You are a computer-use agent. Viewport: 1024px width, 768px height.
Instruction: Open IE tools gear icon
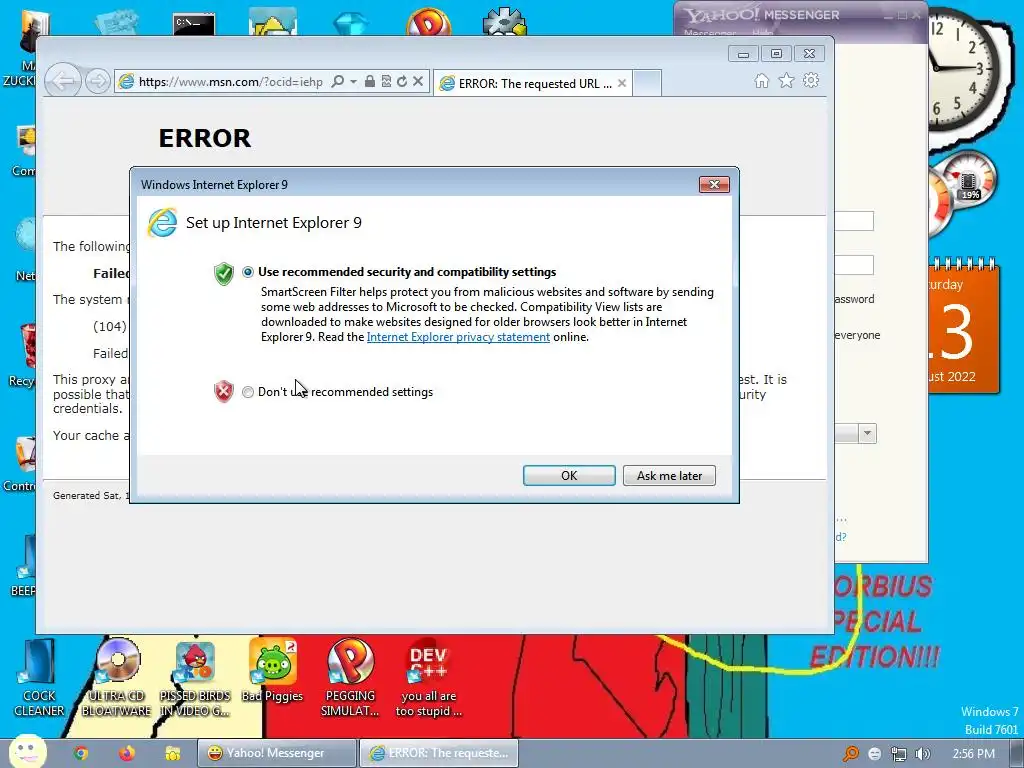point(811,80)
